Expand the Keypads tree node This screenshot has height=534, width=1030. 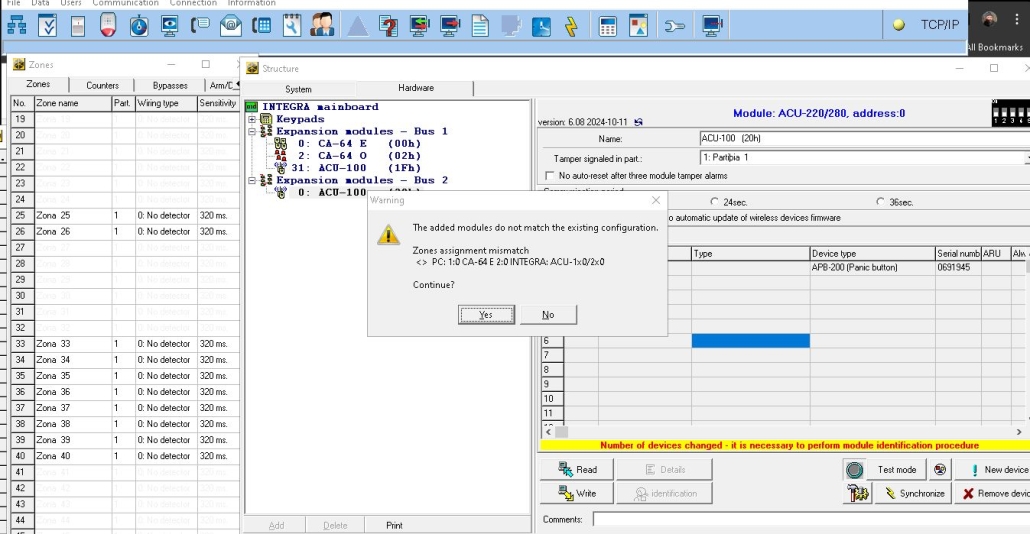coord(253,119)
